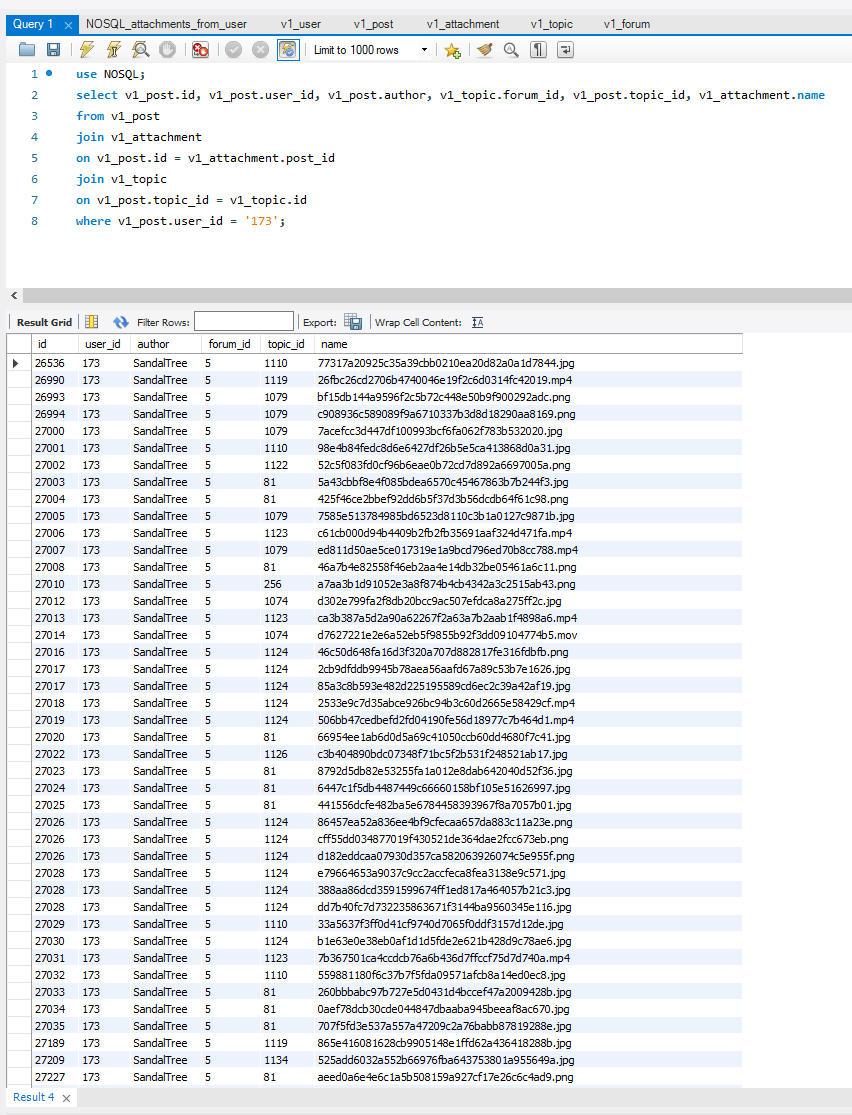Switch to the v1_attachment tab
This screenshot has height=1115, width=852.
(462, 23)
